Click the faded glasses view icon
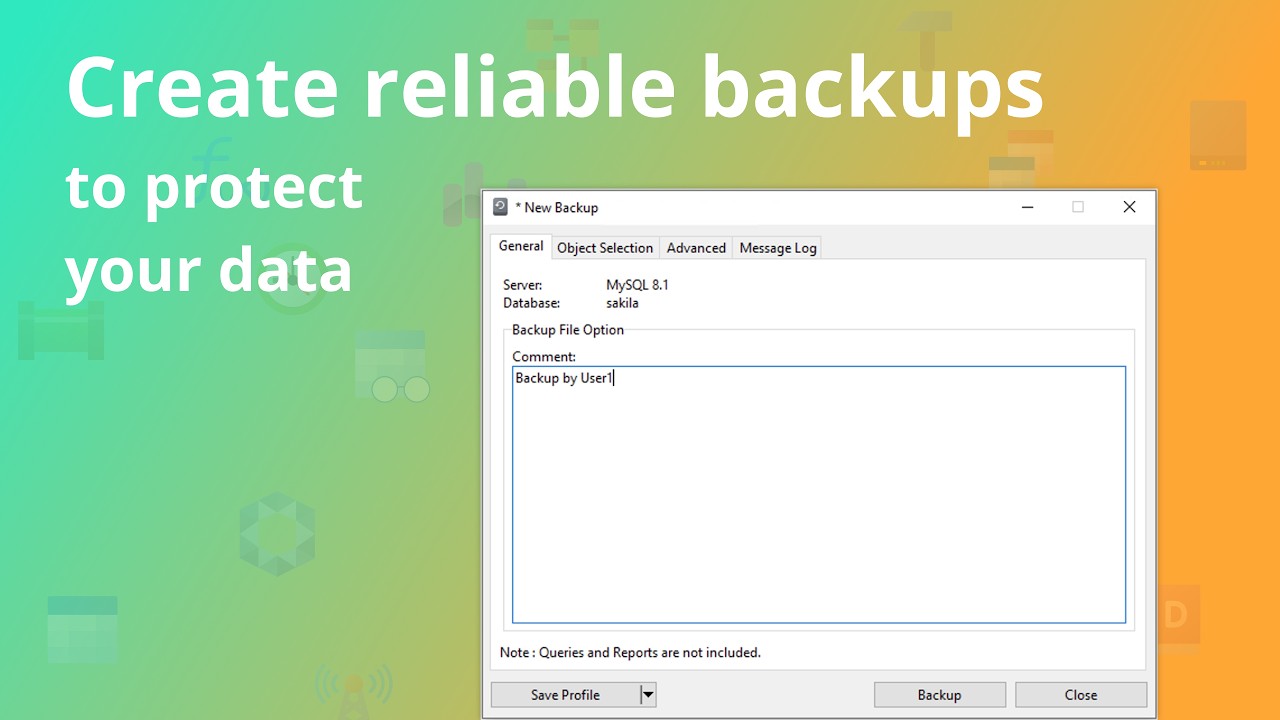 (392, 367)
